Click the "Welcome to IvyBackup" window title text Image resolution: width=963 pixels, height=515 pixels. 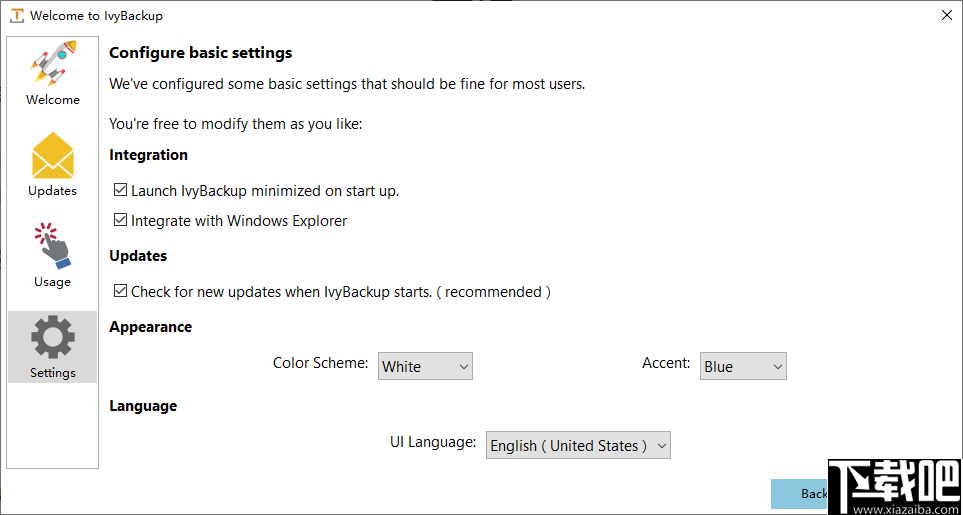(x=96, y=16)
